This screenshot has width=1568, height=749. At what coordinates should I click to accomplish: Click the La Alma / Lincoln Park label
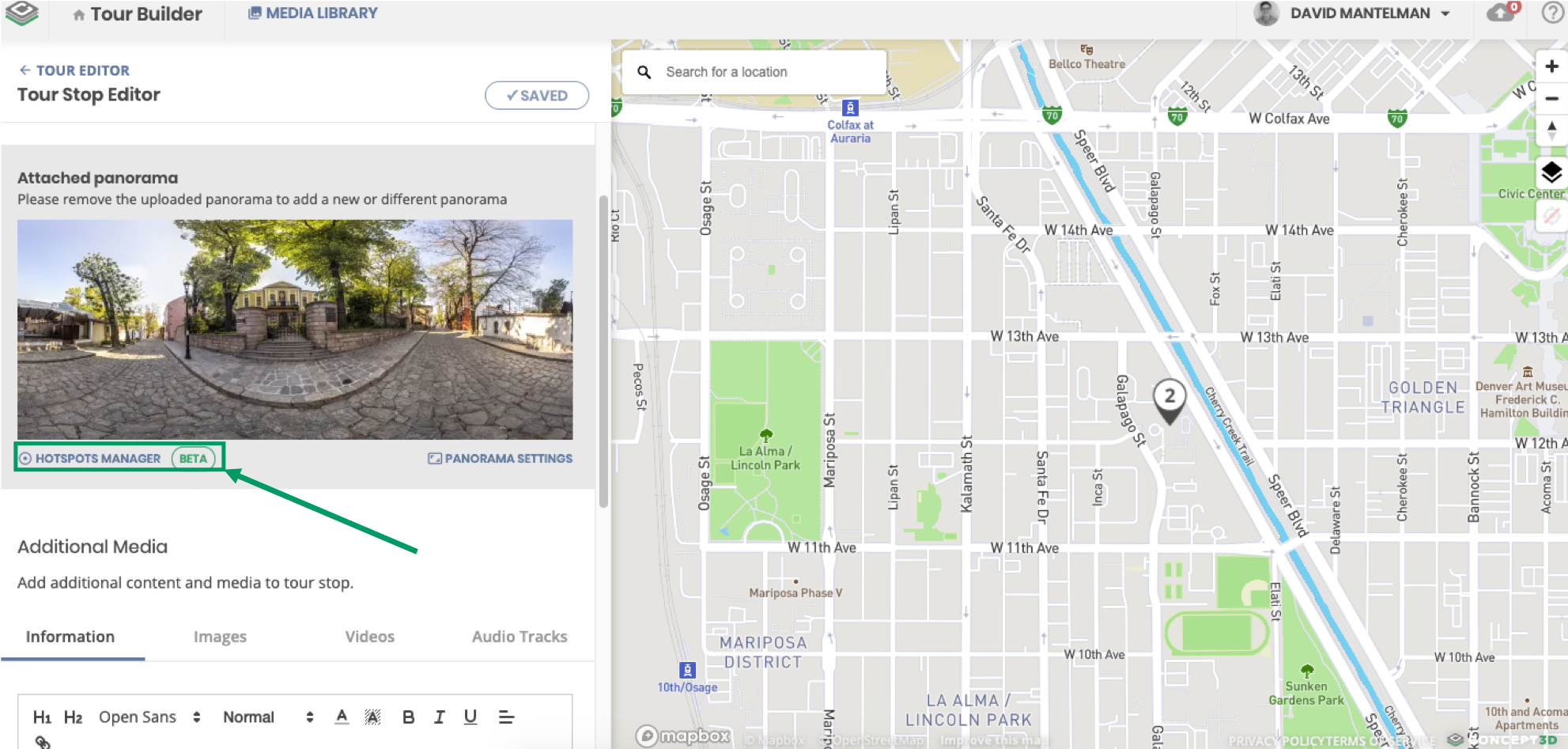click(x=765, y=458)
